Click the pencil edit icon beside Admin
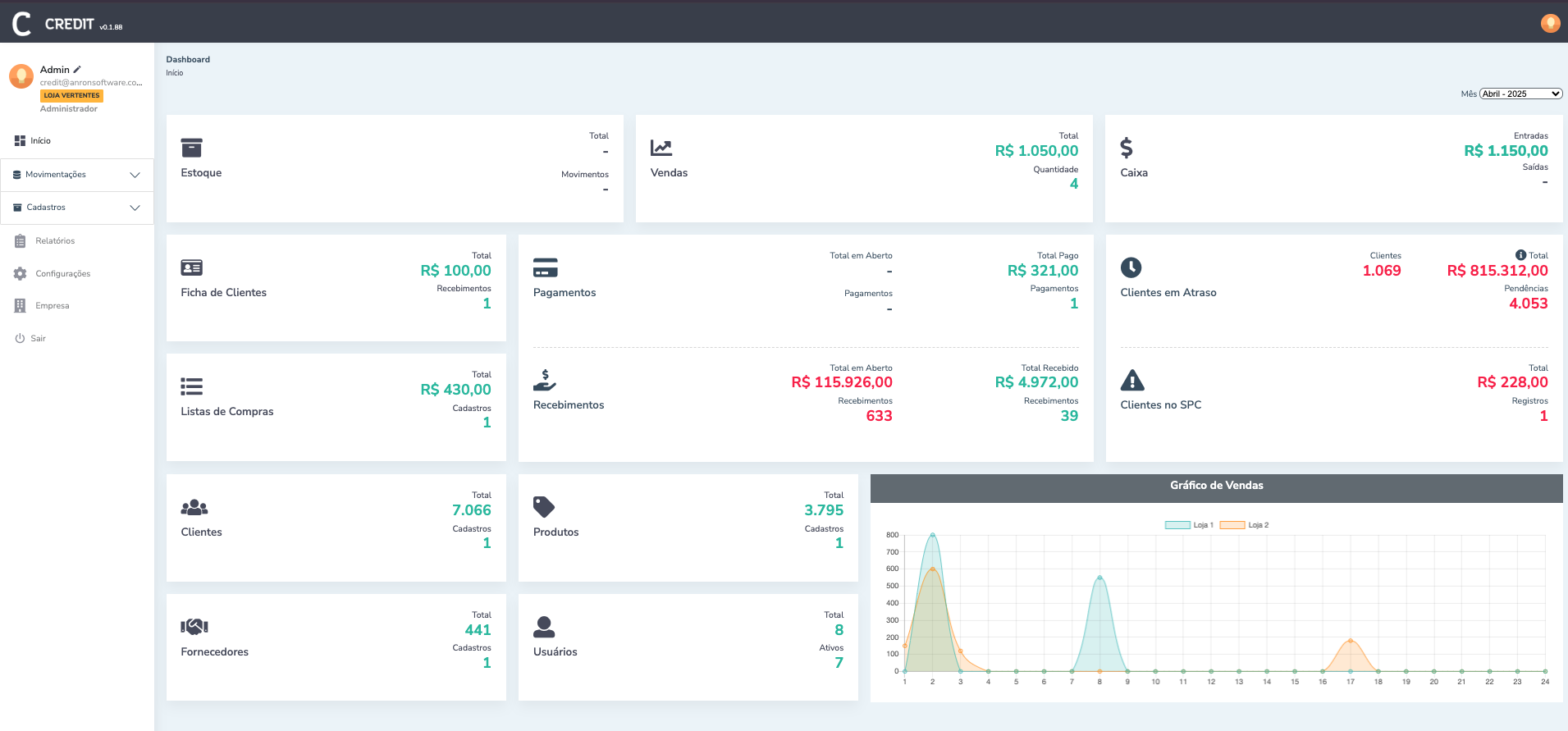 pyautogui.click(x=77, y=70)
